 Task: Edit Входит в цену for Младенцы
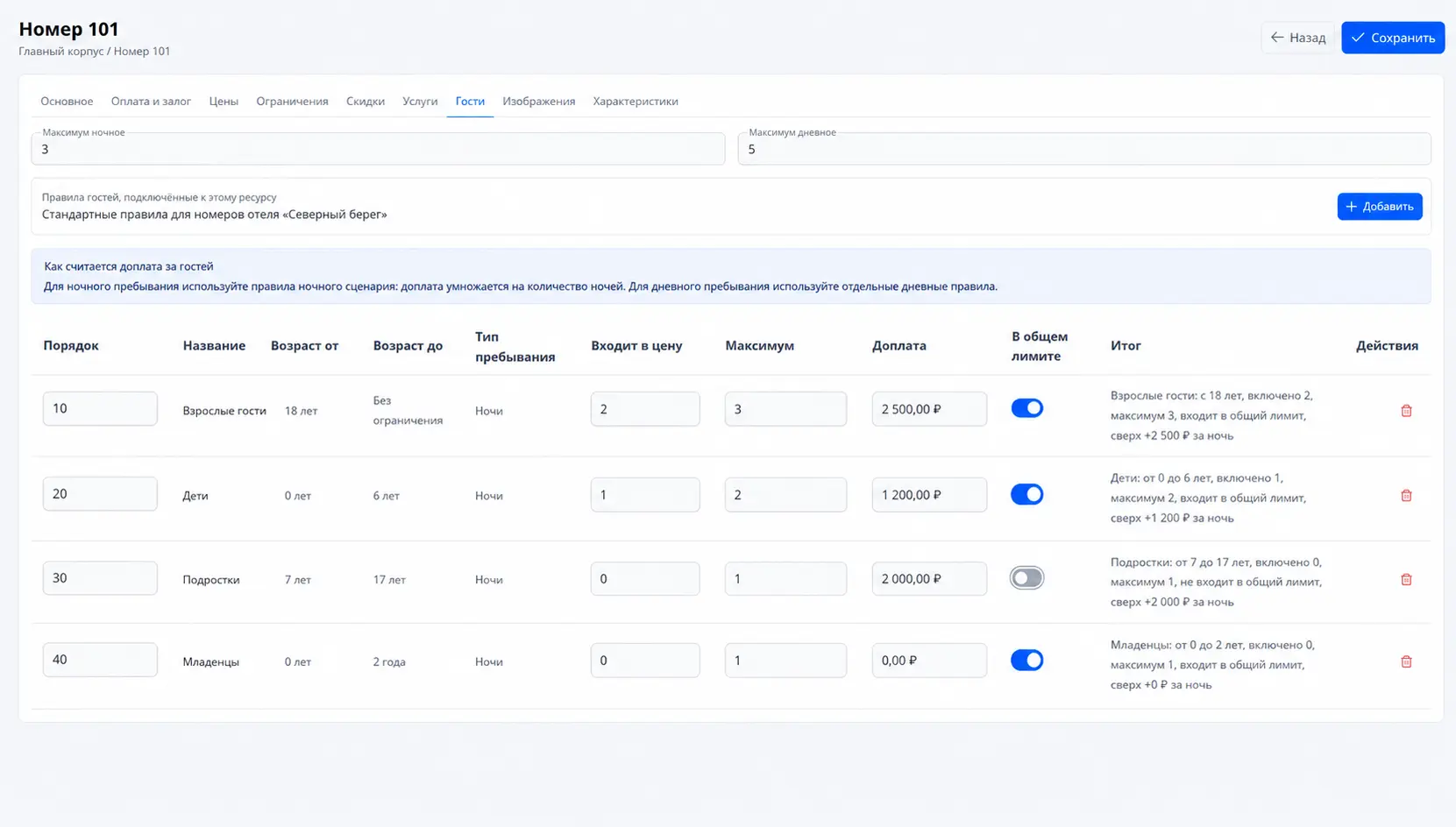point(645,661)
